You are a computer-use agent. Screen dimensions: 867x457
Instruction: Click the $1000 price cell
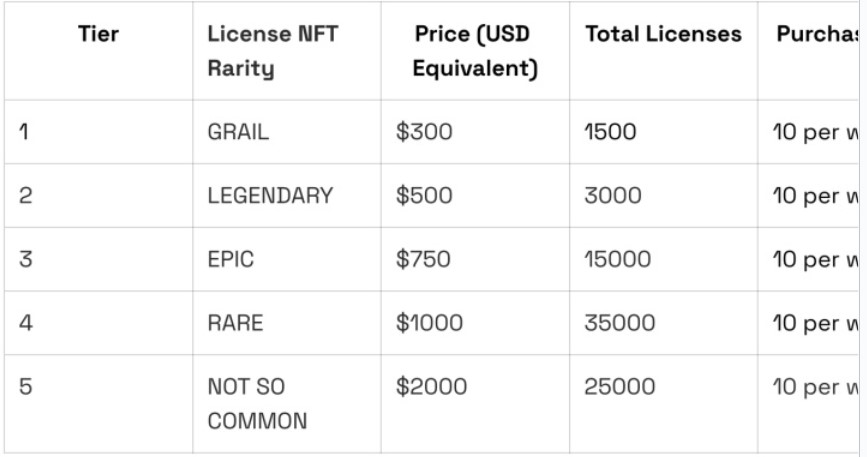pos(429,323)
